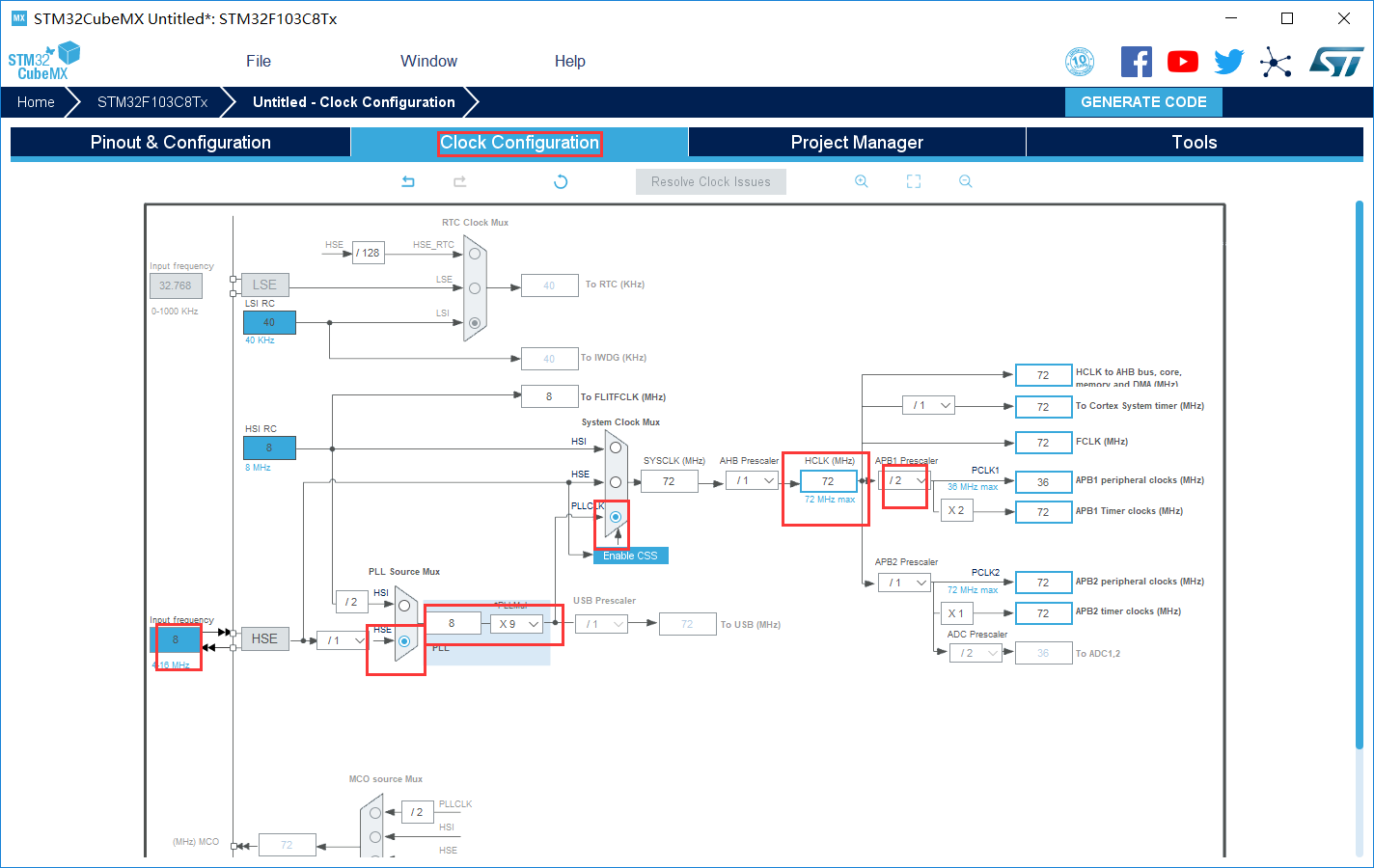Click Resolve Clock Issues button

point(711,181)
